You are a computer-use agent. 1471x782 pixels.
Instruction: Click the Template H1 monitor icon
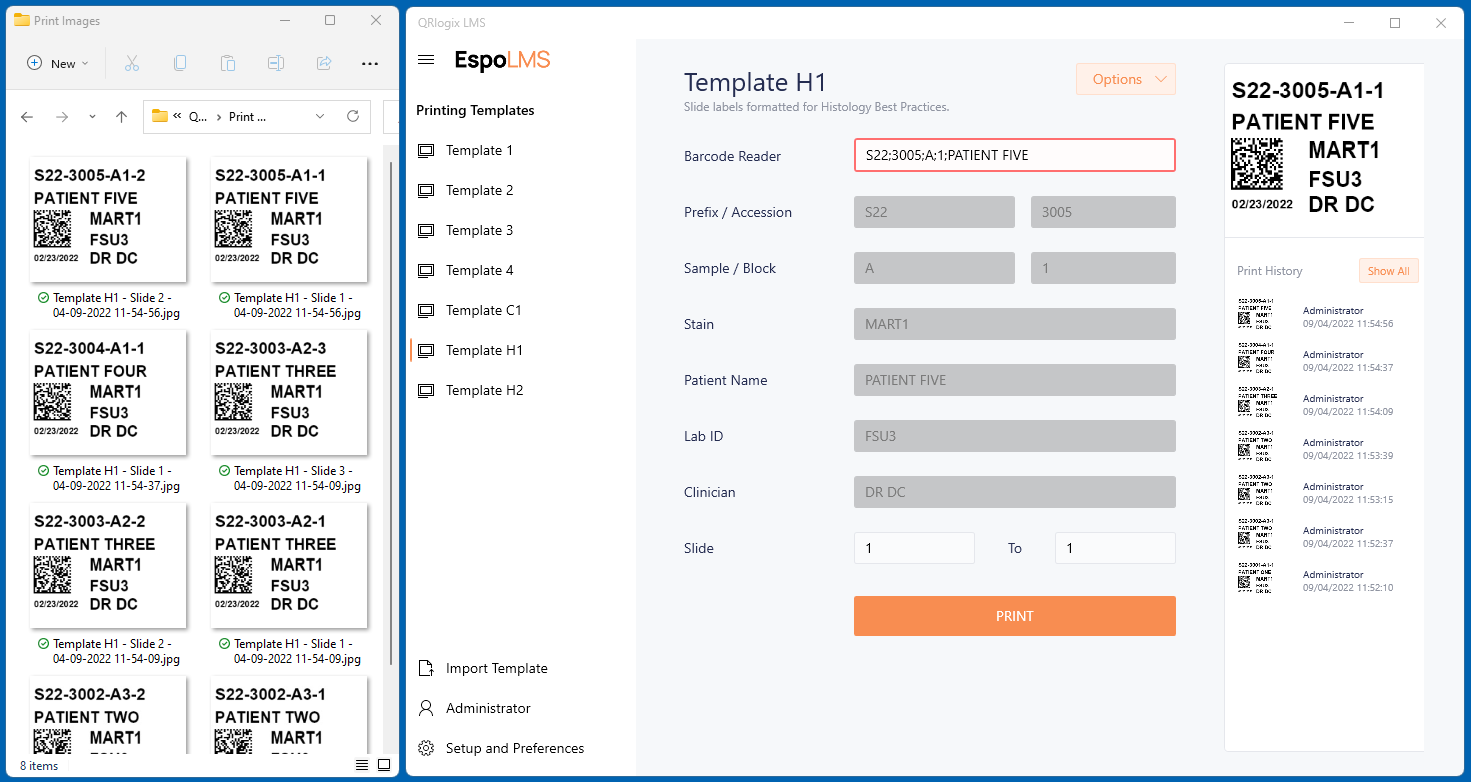[x=426, y=351]
